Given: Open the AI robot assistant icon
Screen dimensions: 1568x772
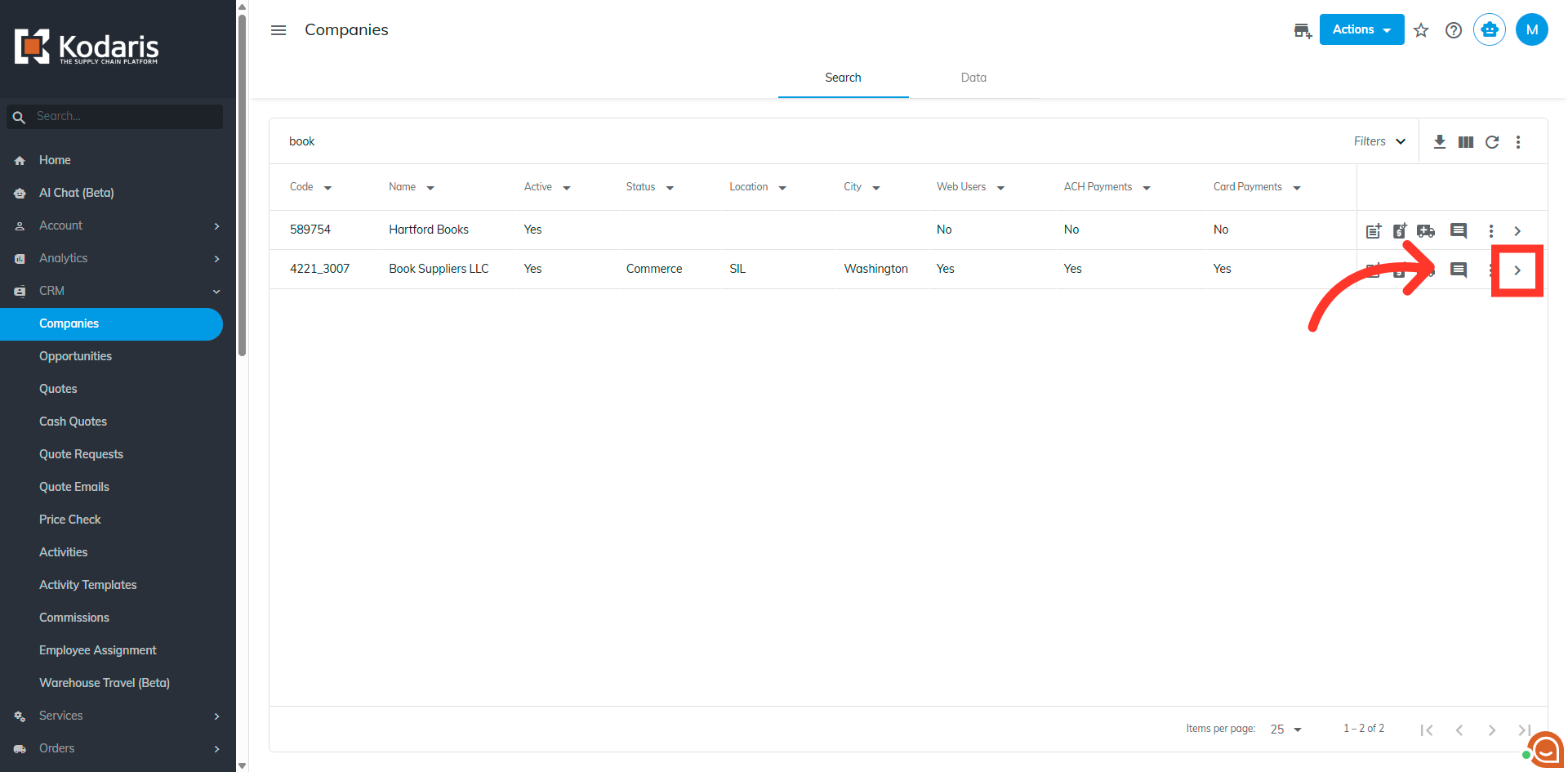Looking at the screenshot, I should pyautogui.click(x=1490, y=29).
